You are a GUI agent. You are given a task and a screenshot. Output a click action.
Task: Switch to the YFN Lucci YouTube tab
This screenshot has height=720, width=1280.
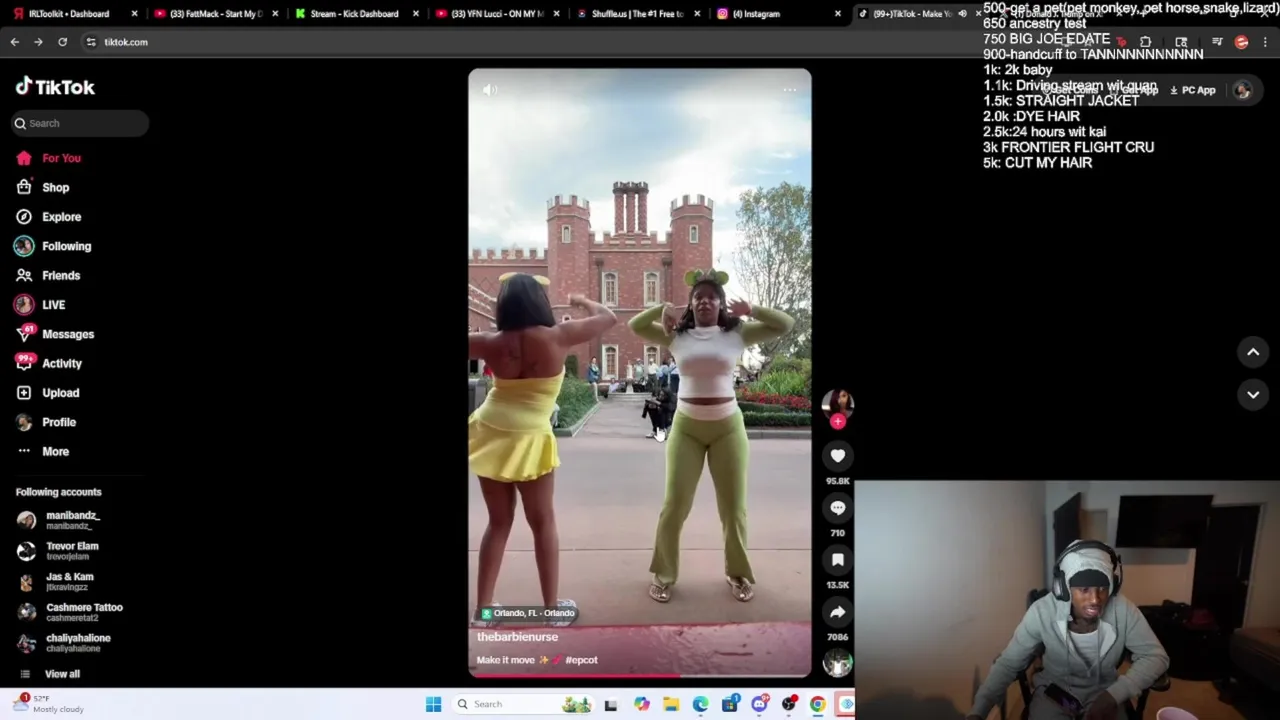coord(496,14)
